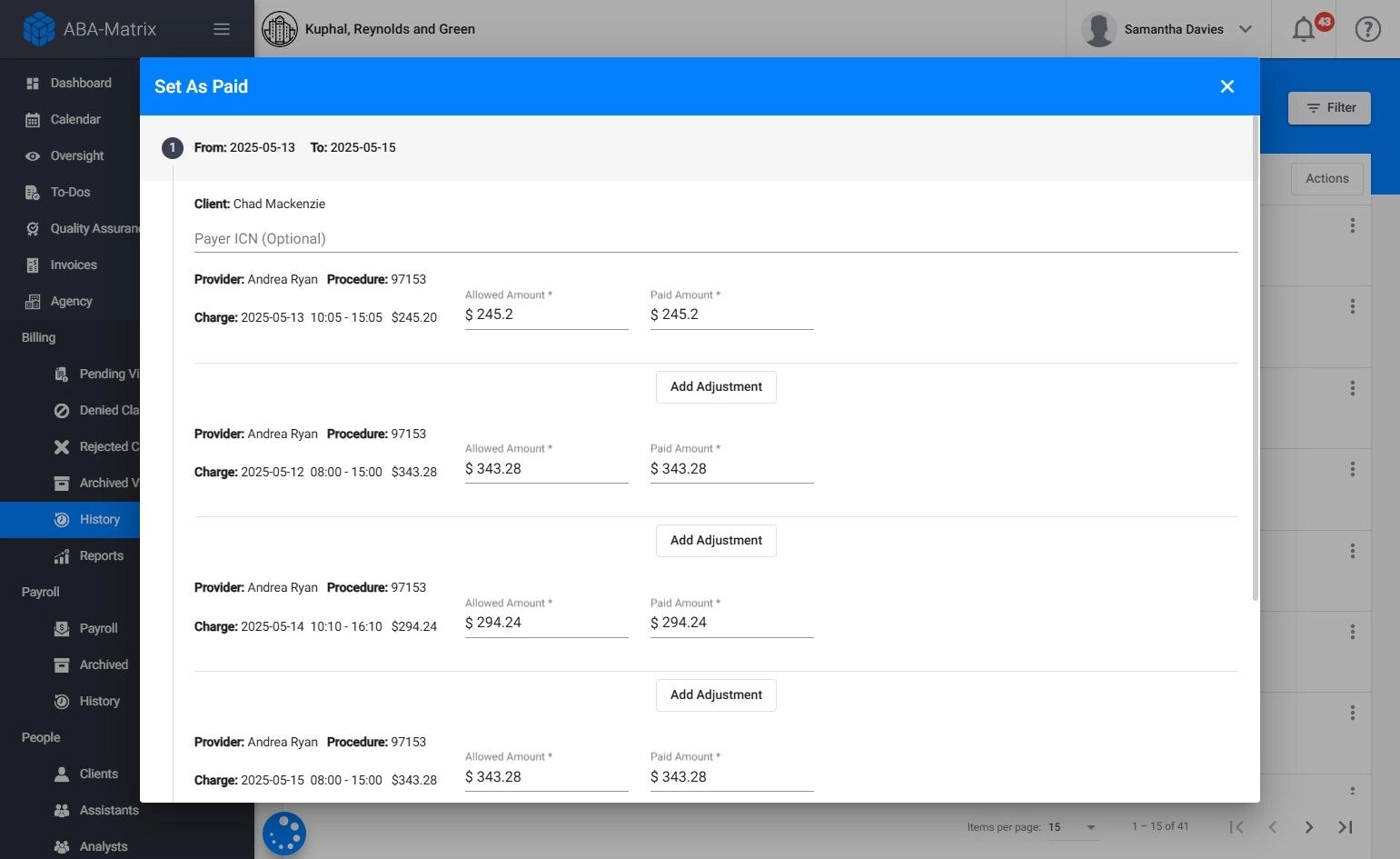Click the agency building icon in header
Image resolution: width=1400 pixels, height=859 pixels.
(280, 29)
